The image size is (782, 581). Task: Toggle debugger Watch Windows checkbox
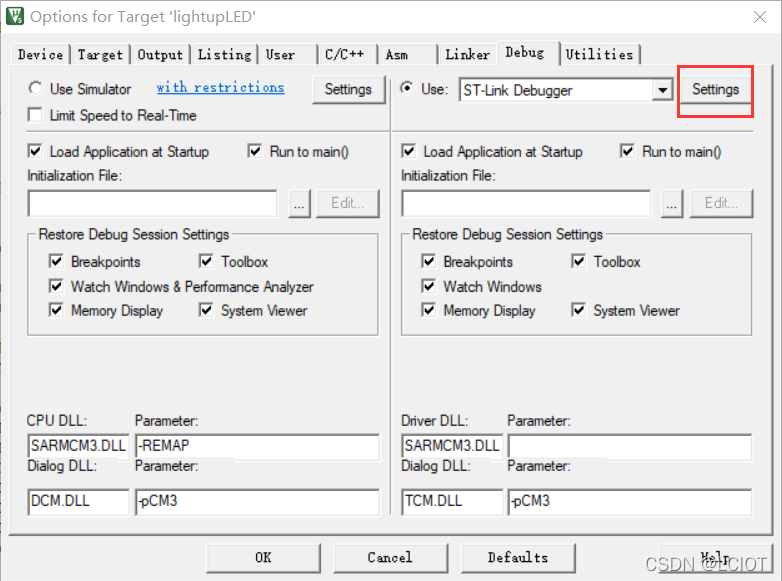click(x=428, y=286)
